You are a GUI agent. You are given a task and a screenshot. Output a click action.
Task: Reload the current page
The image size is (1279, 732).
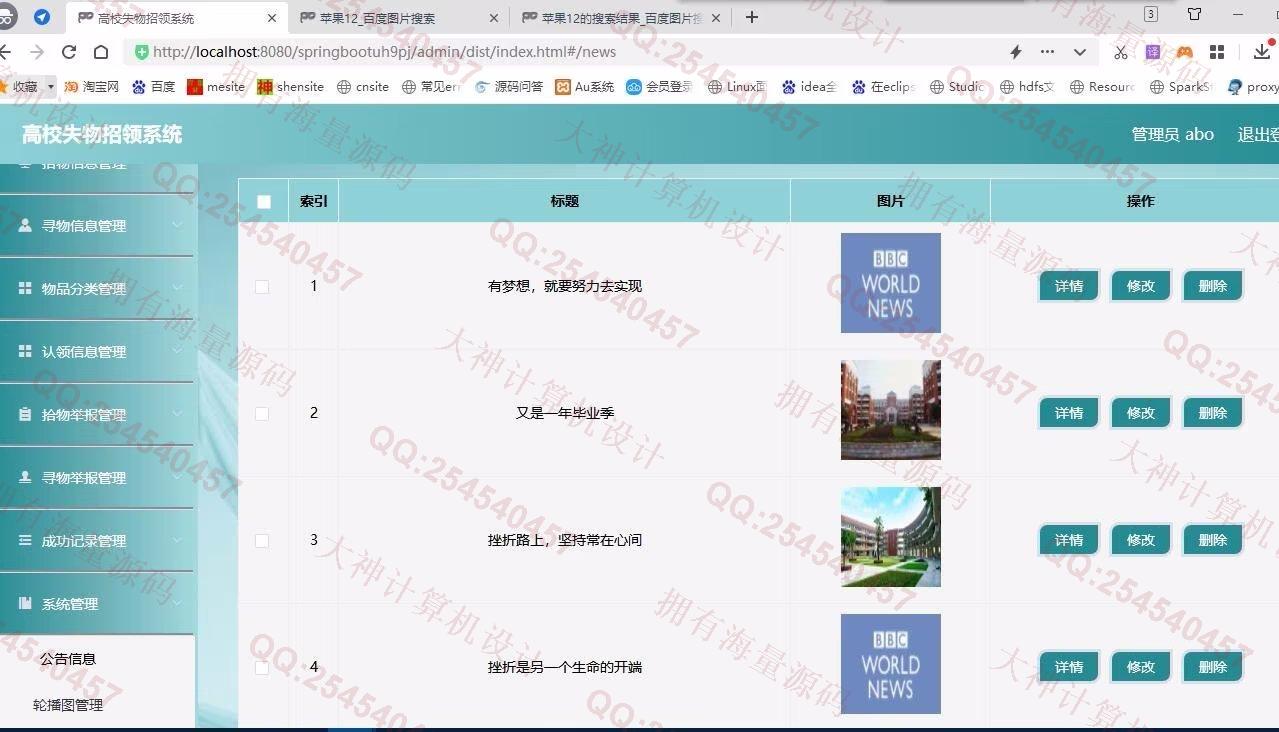point(69,52)
